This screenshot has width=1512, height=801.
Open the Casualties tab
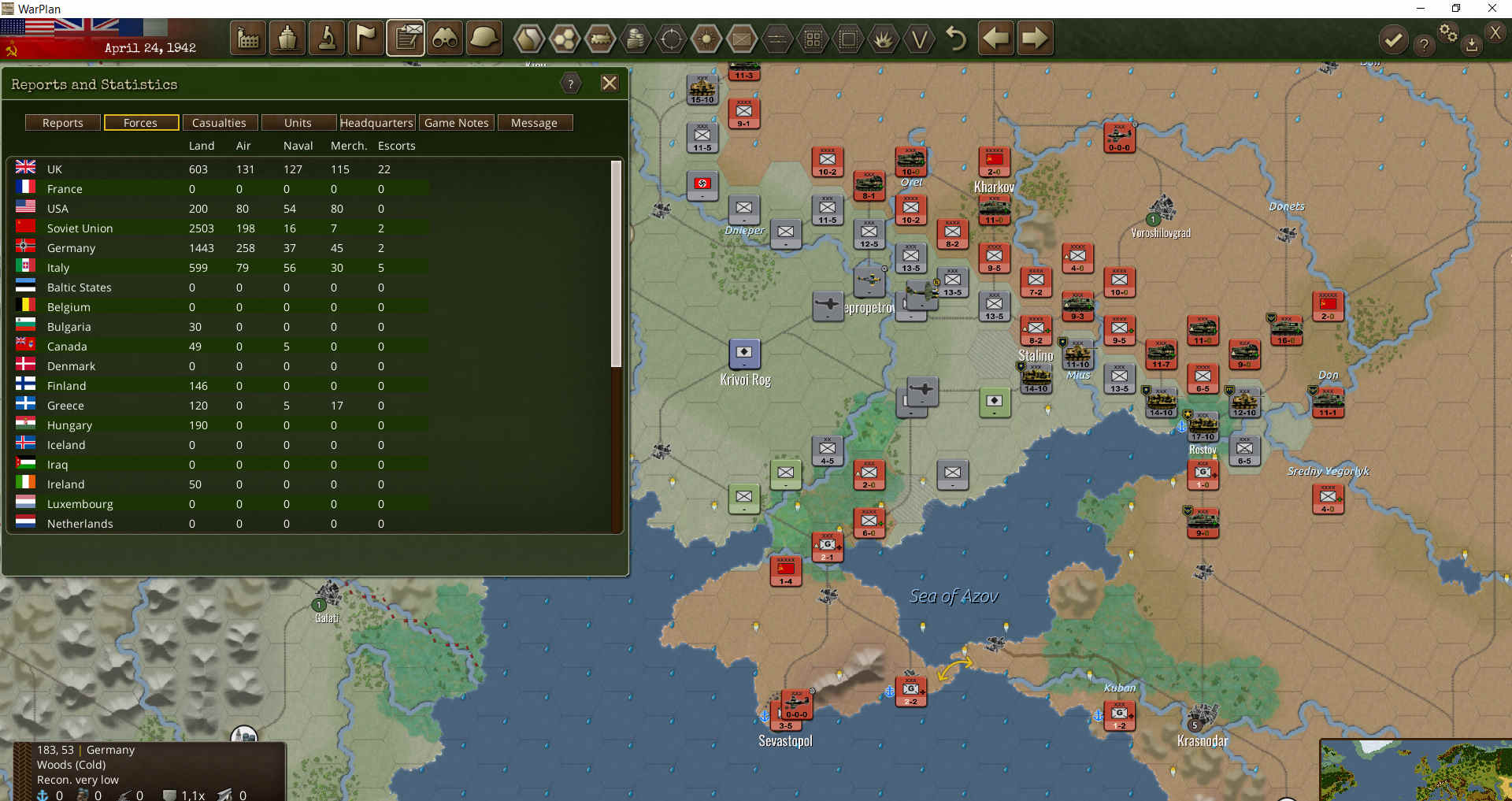[219, 123]
